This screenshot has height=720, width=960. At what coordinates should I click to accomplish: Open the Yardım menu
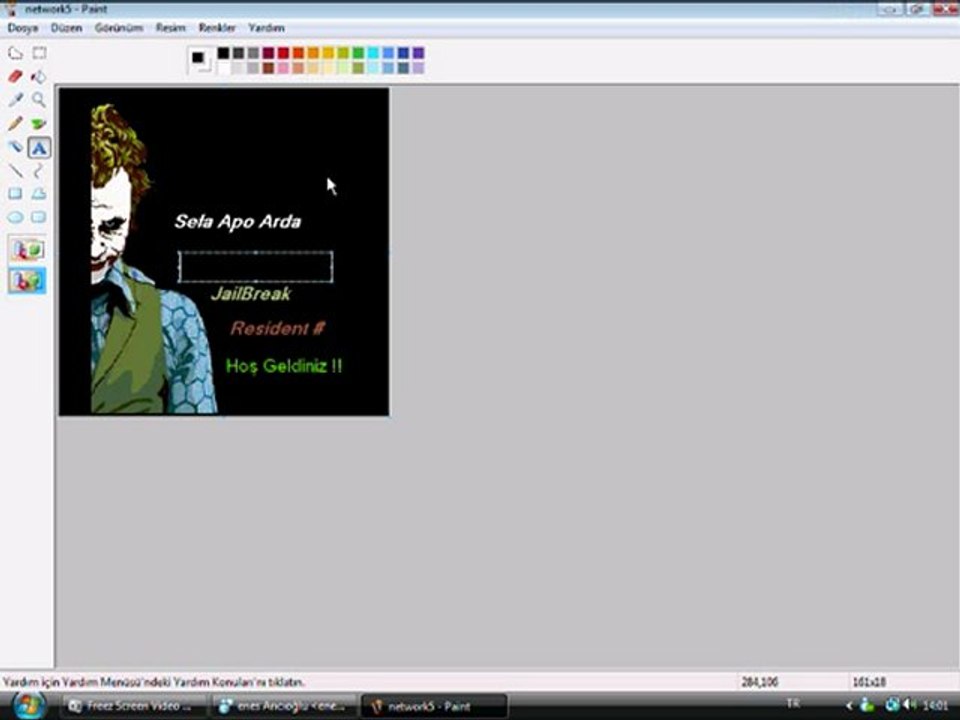[266, 28]
